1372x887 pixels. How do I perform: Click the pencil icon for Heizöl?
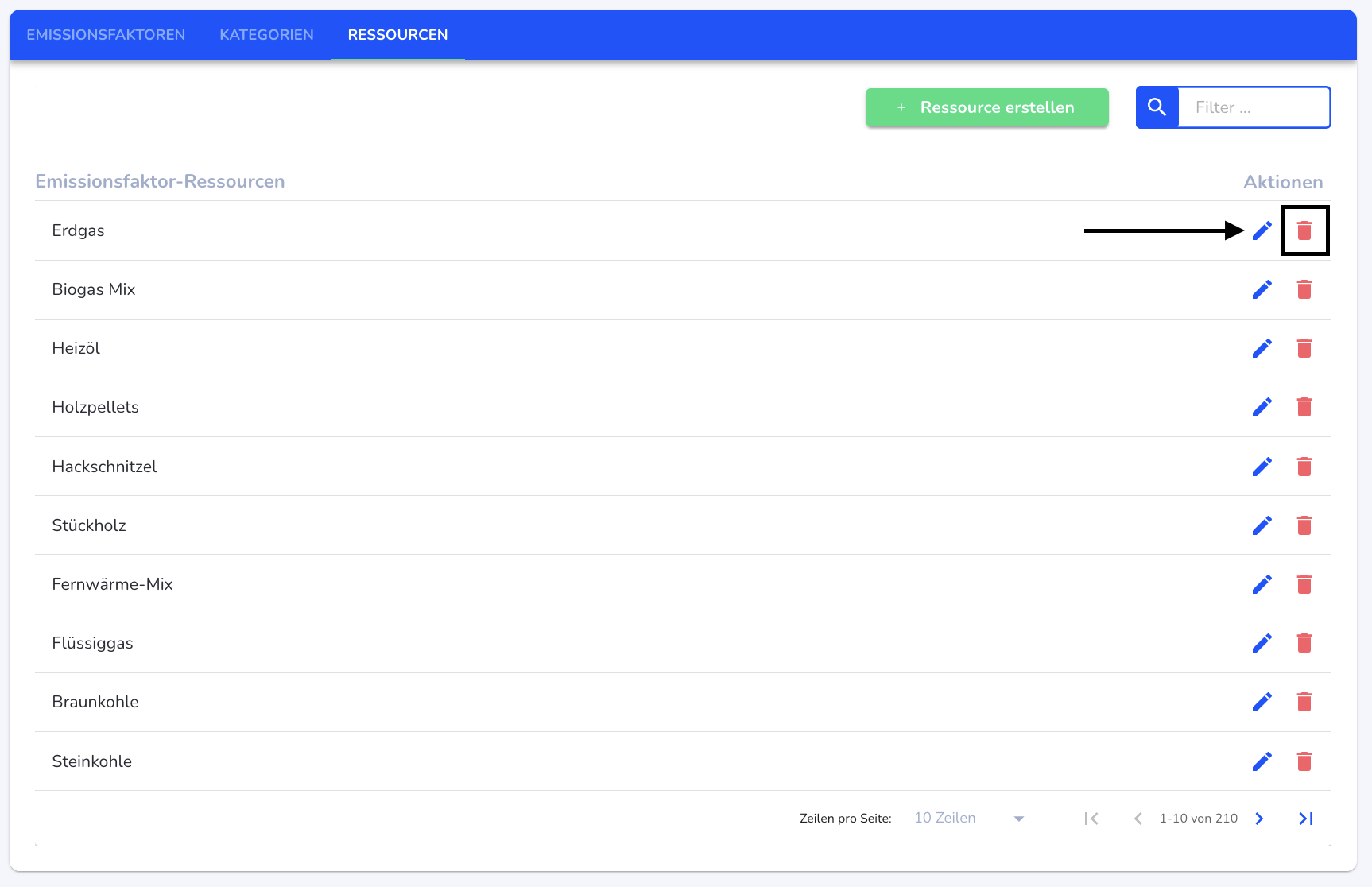[x=1262, y=348]
